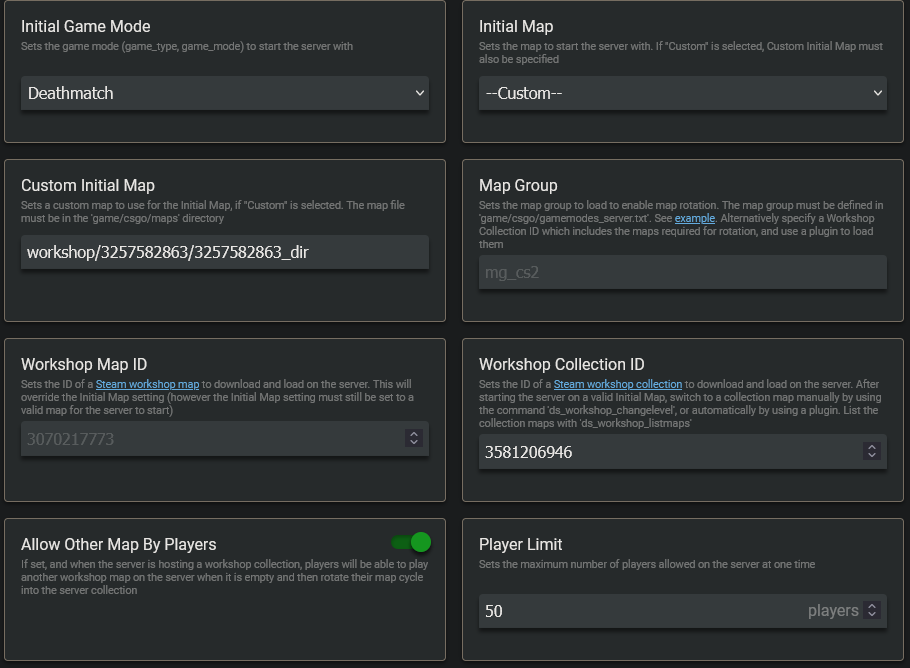Toggle Allow Other Map By Players switch

click(411, 542)
